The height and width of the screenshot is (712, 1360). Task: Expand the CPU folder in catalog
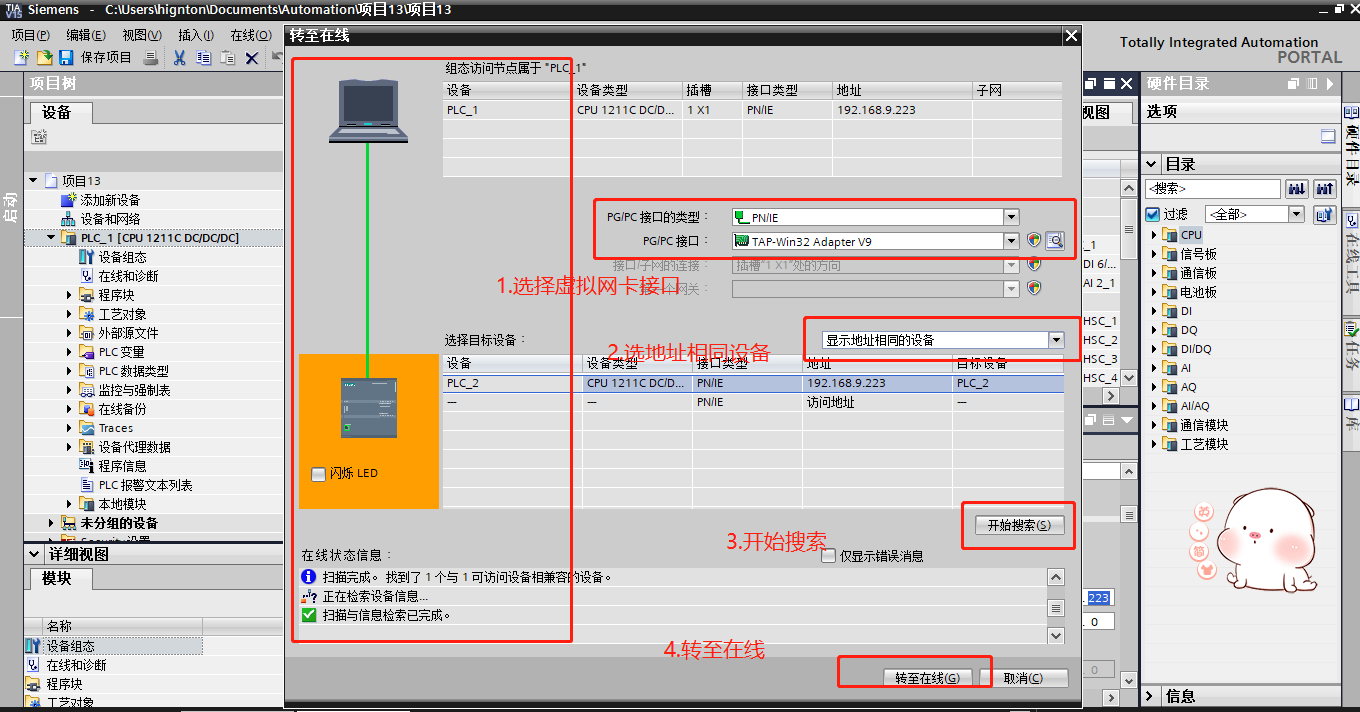[x=1153, y=235]
